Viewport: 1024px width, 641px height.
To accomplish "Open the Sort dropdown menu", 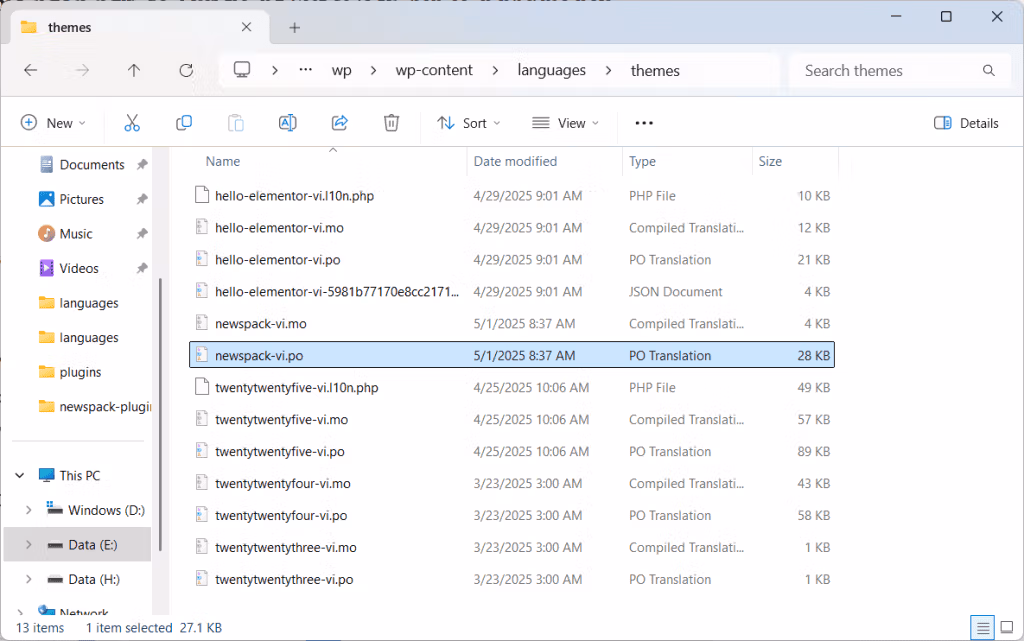I will pos(469,123).
